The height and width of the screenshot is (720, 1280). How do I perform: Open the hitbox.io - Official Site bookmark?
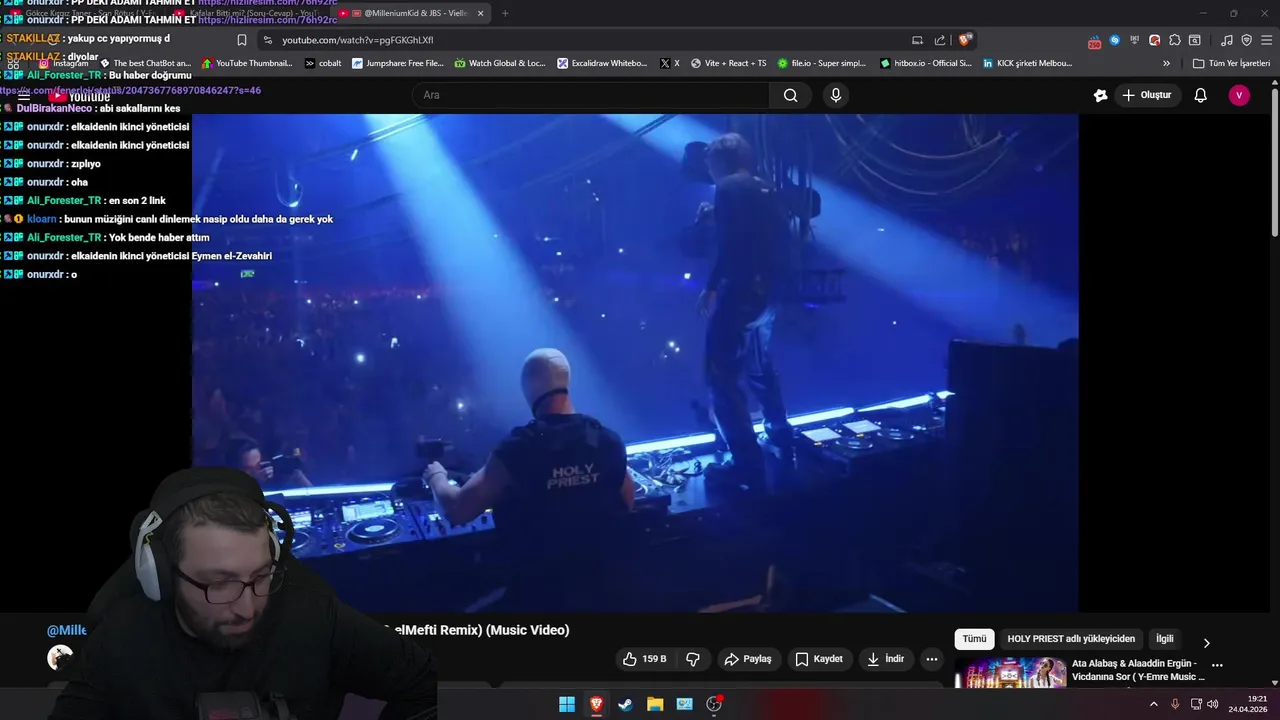point(926,63)
